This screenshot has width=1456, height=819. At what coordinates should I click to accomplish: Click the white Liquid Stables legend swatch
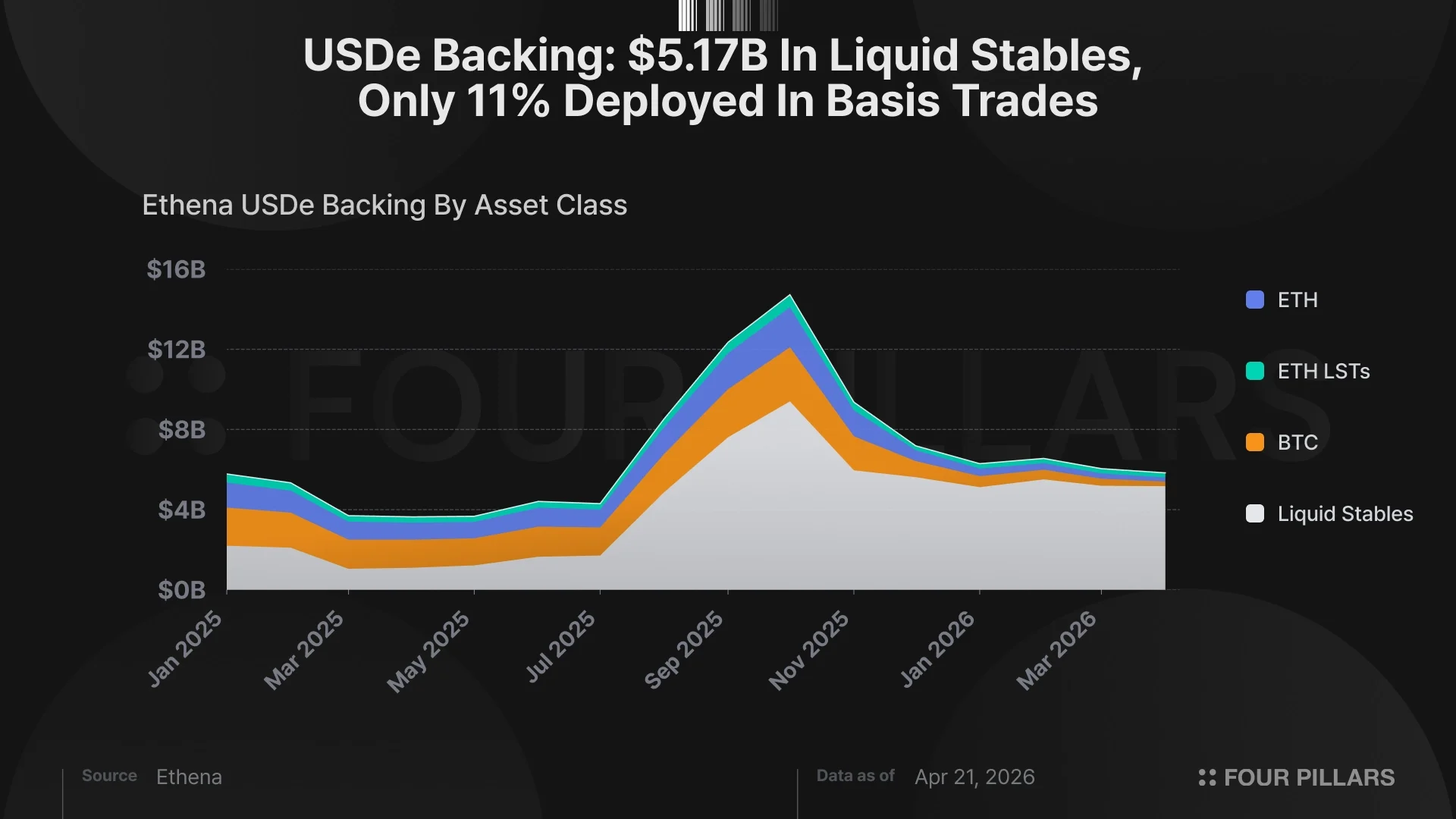click(1255, 513)
